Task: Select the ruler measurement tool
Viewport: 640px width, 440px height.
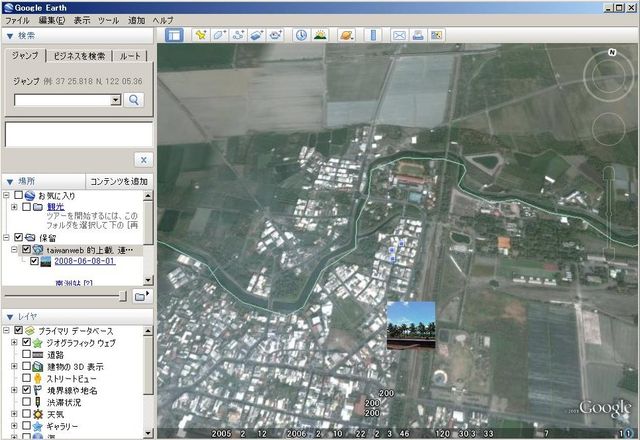Action: (374, 35)
